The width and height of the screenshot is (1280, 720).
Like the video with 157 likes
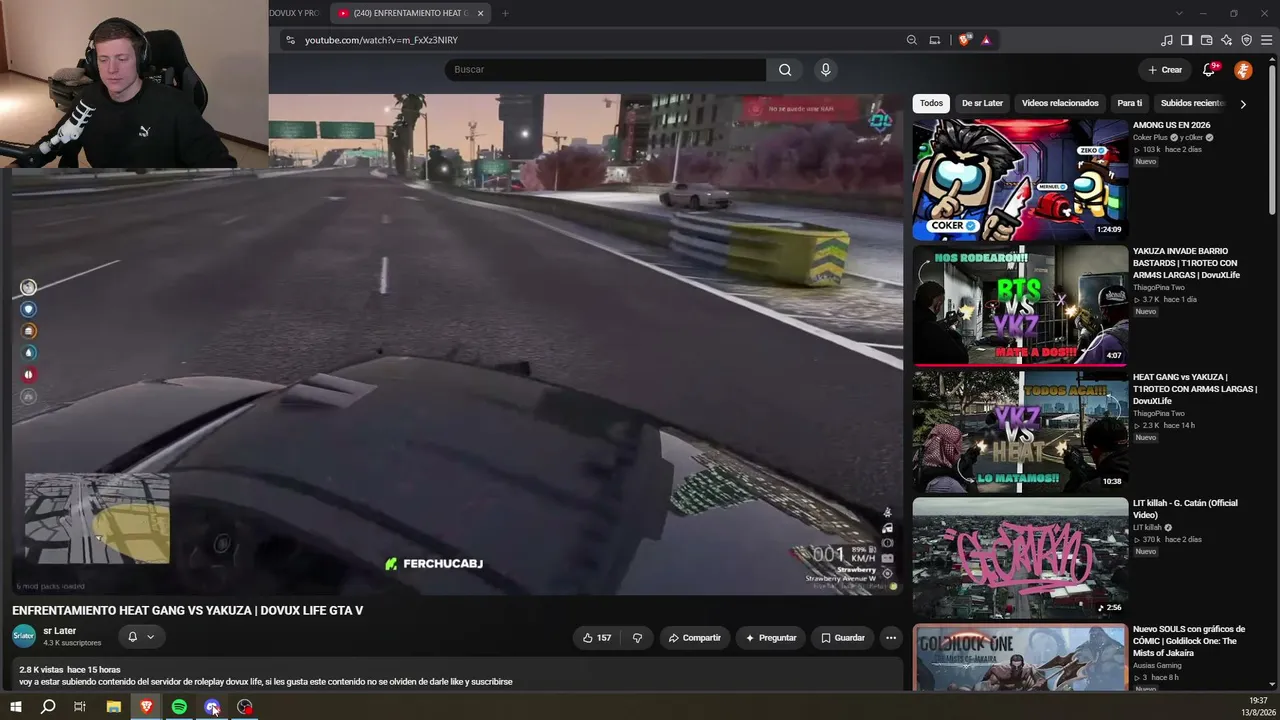pos(597,638)
